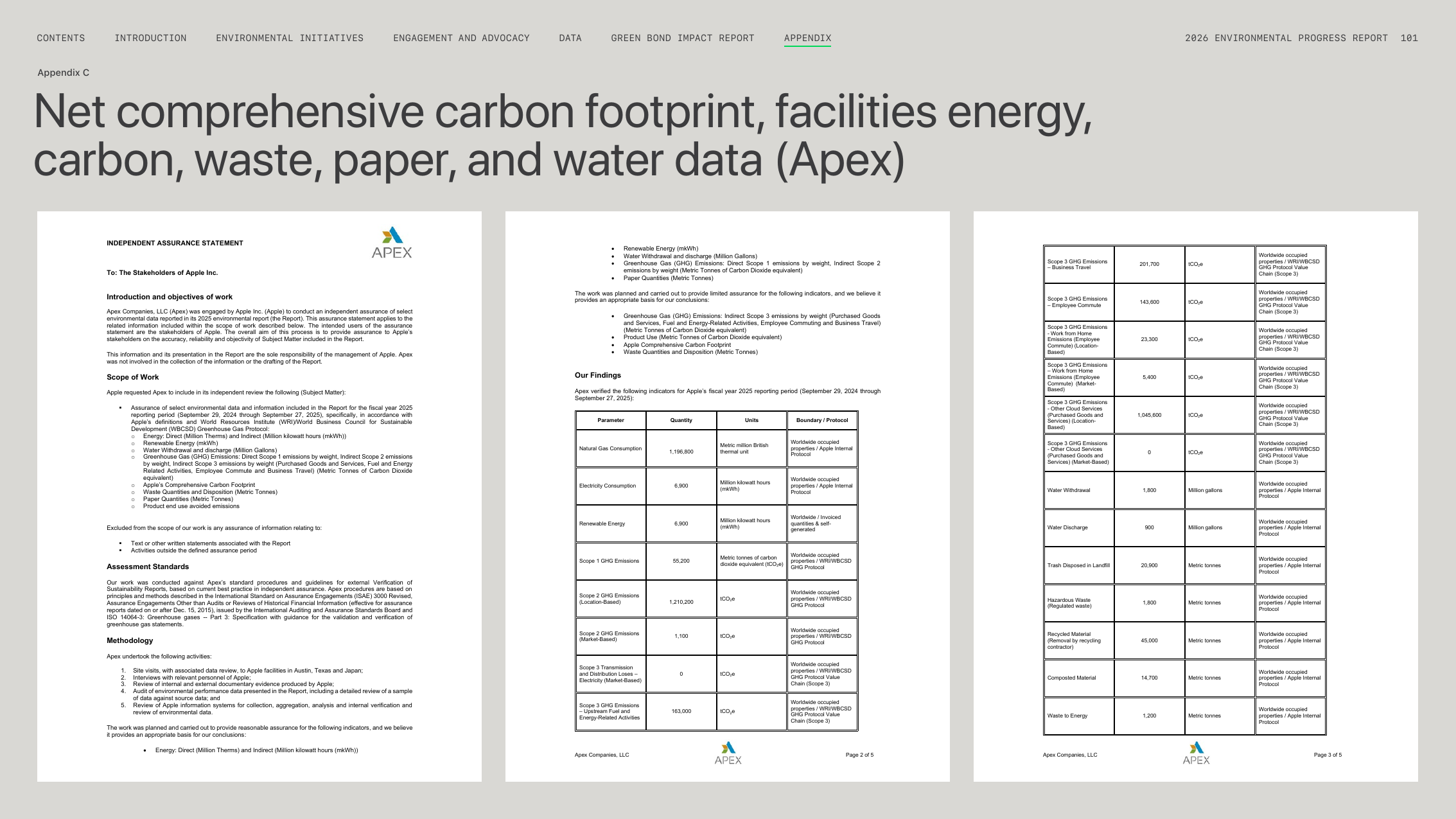The width and height of the screenshot is (1456, 819).
Task: Click the 'Trash Disposed in Landfill' cell
Action: point(1079,565)
